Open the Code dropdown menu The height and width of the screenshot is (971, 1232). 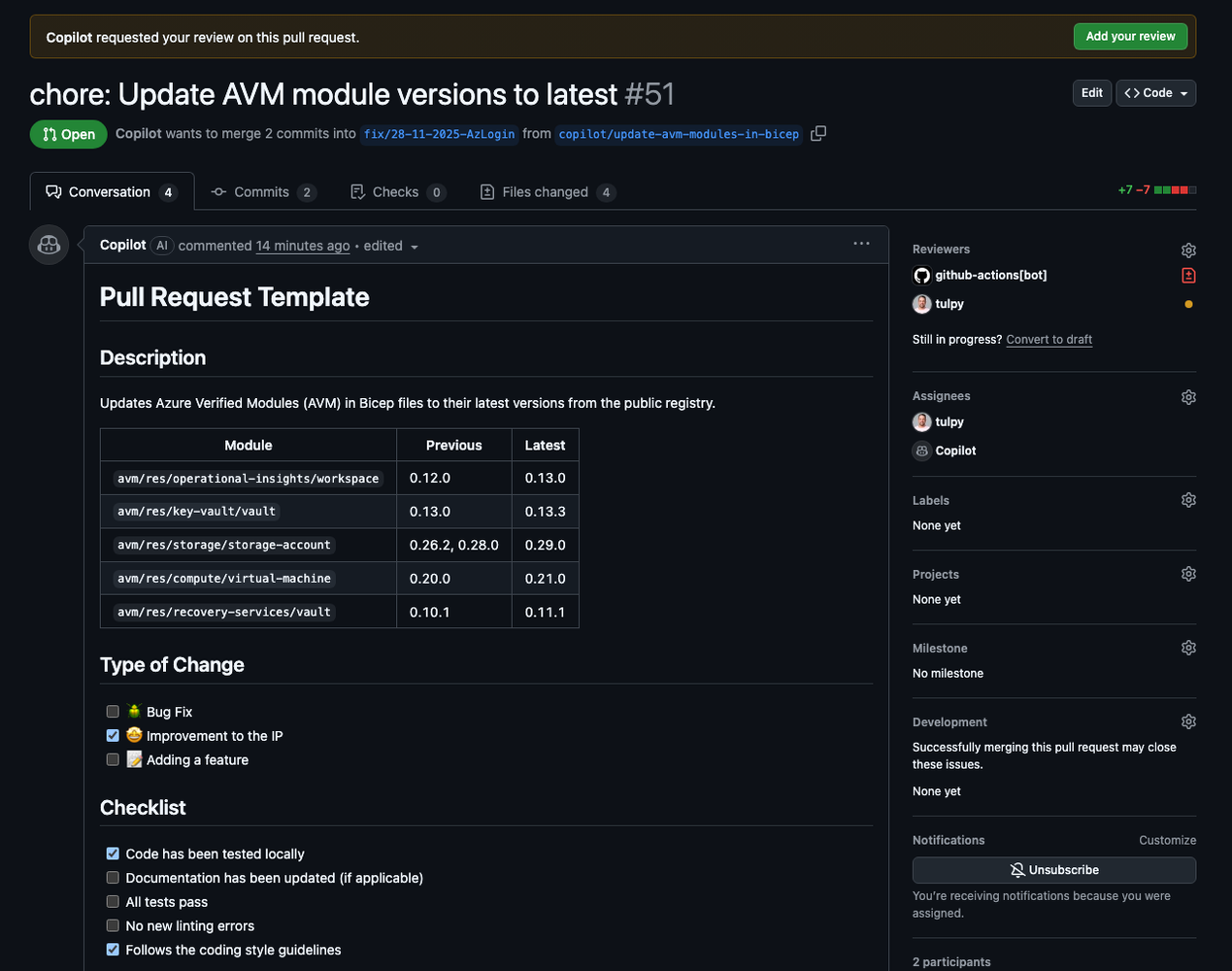tap(1155, 92)
